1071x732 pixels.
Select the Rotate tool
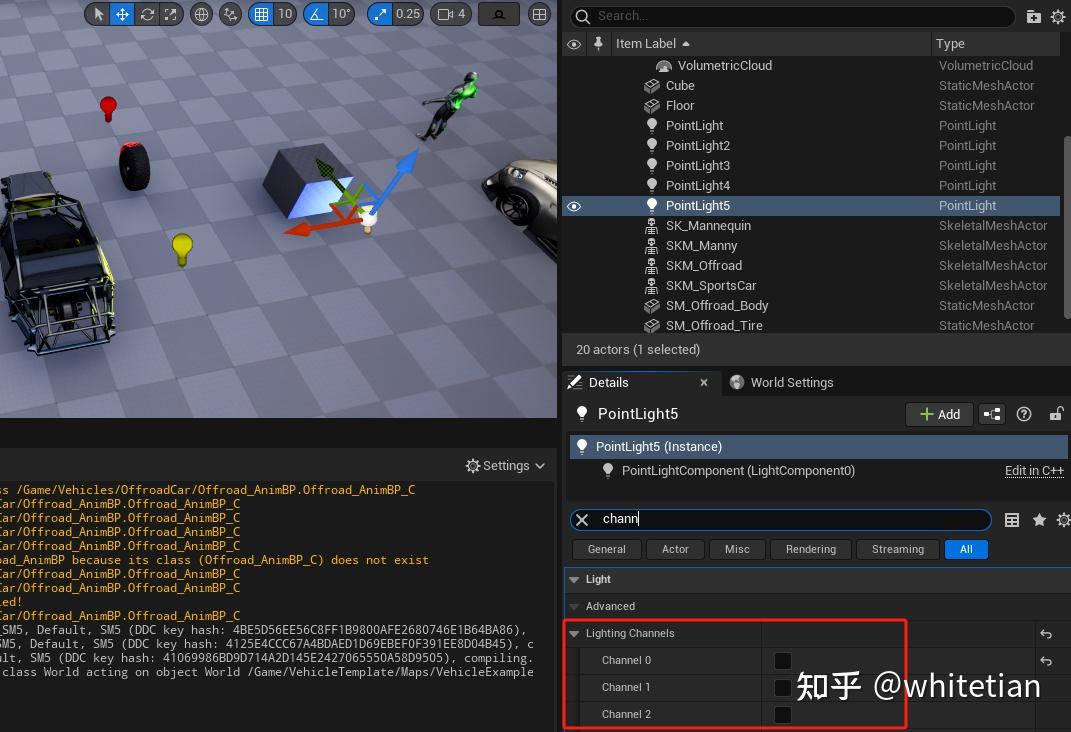[x=146, y=14]
